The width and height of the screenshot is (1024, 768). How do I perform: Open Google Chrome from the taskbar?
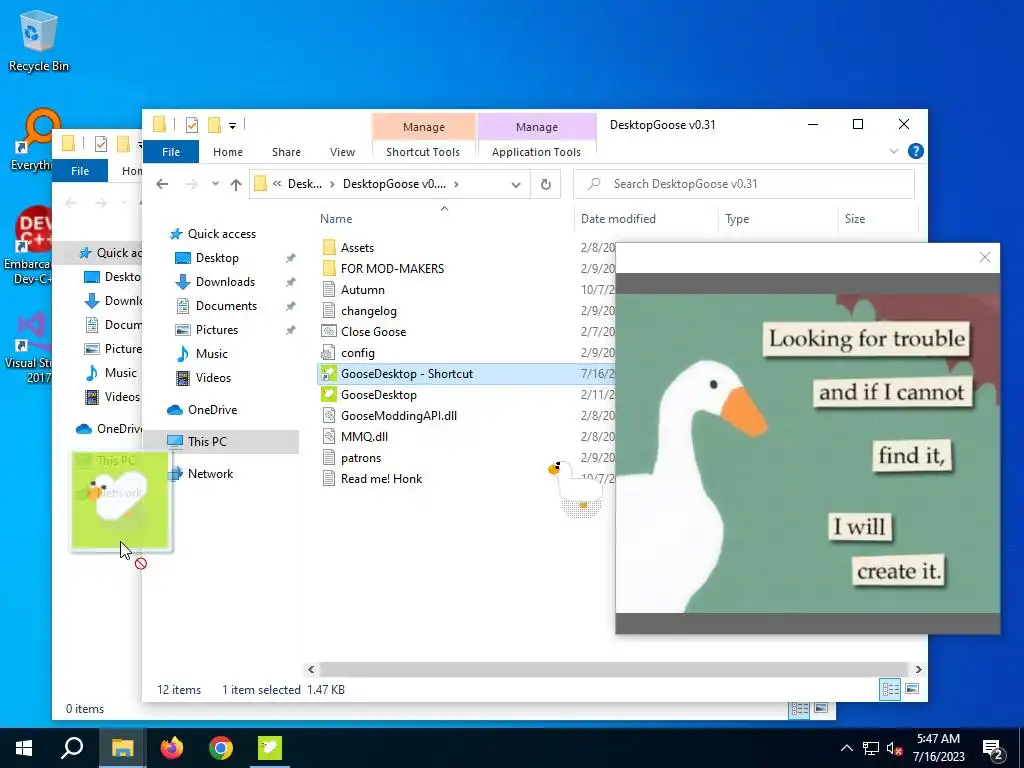coord(221,748)
